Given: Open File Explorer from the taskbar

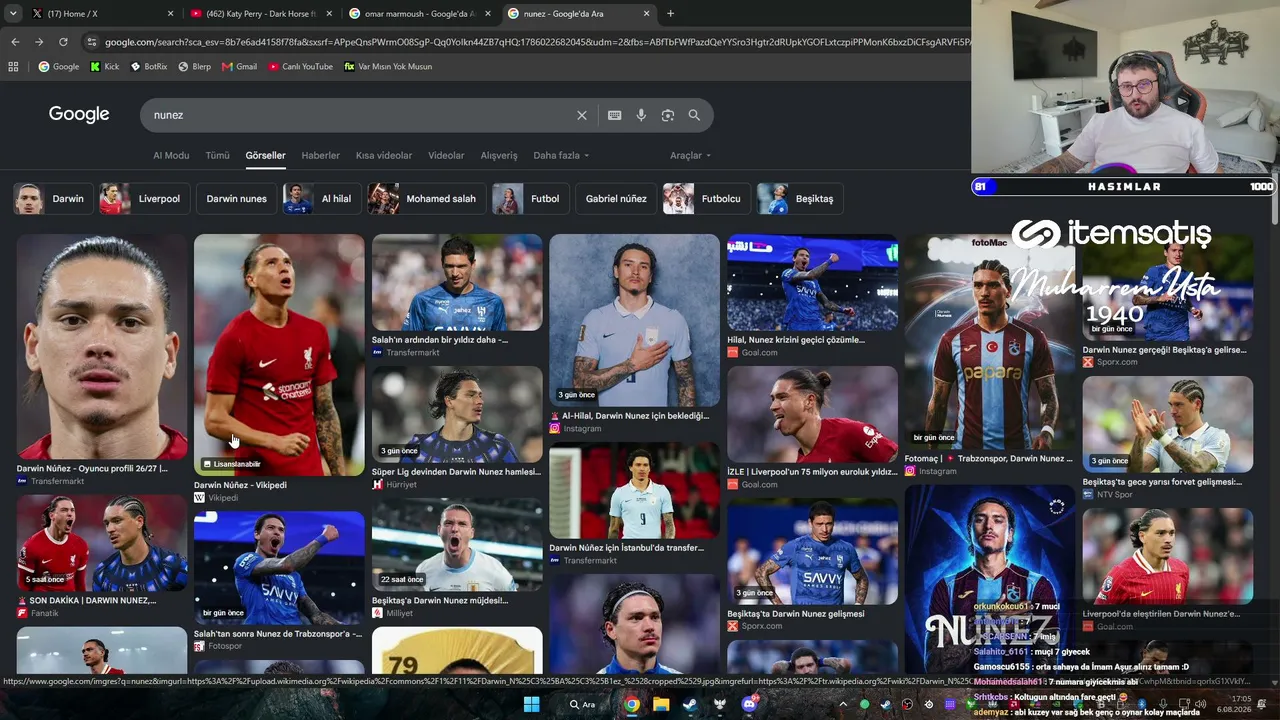Looking at the screenshot, I should tap(661, 704).
